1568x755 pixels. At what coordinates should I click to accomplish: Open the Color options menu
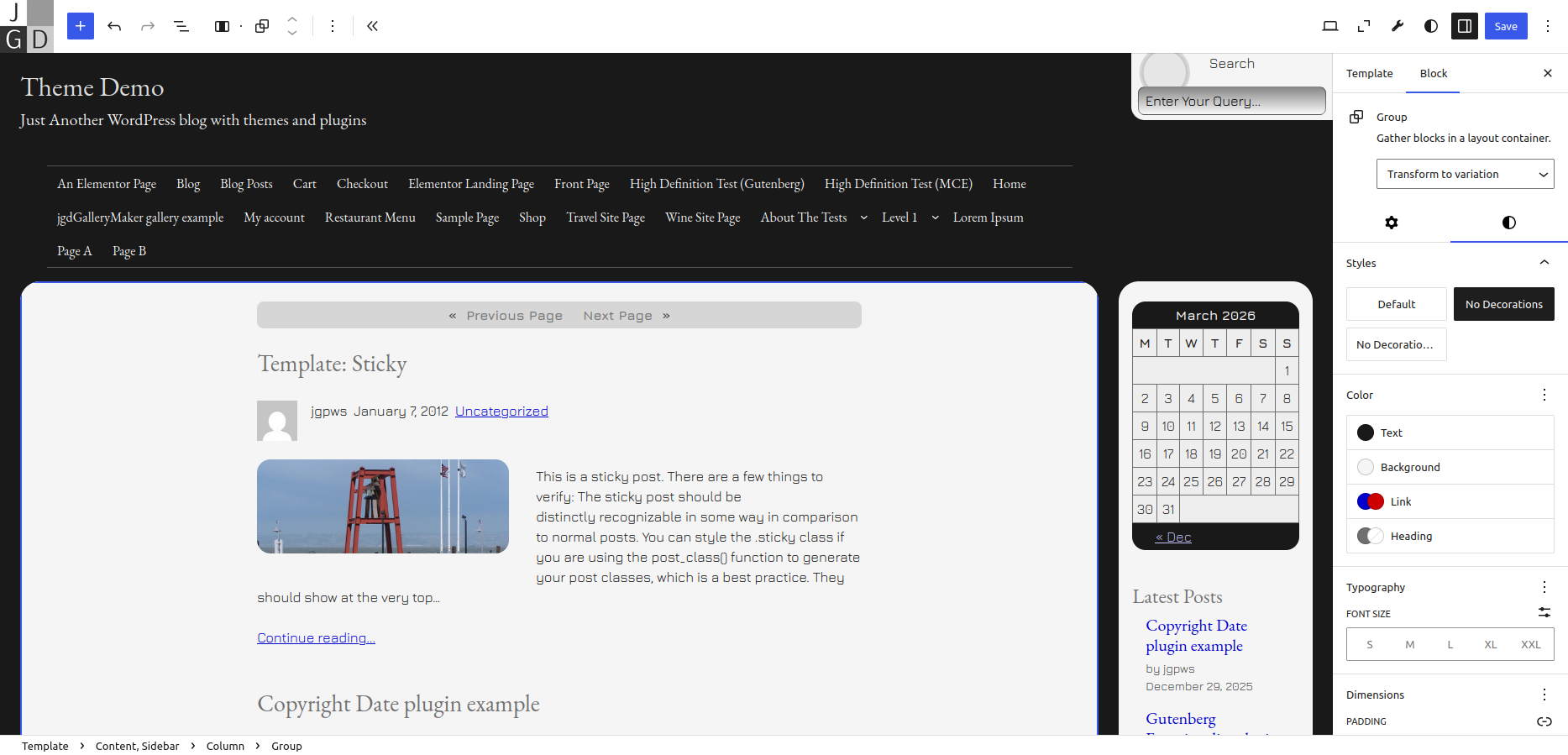click(1544, 395)
